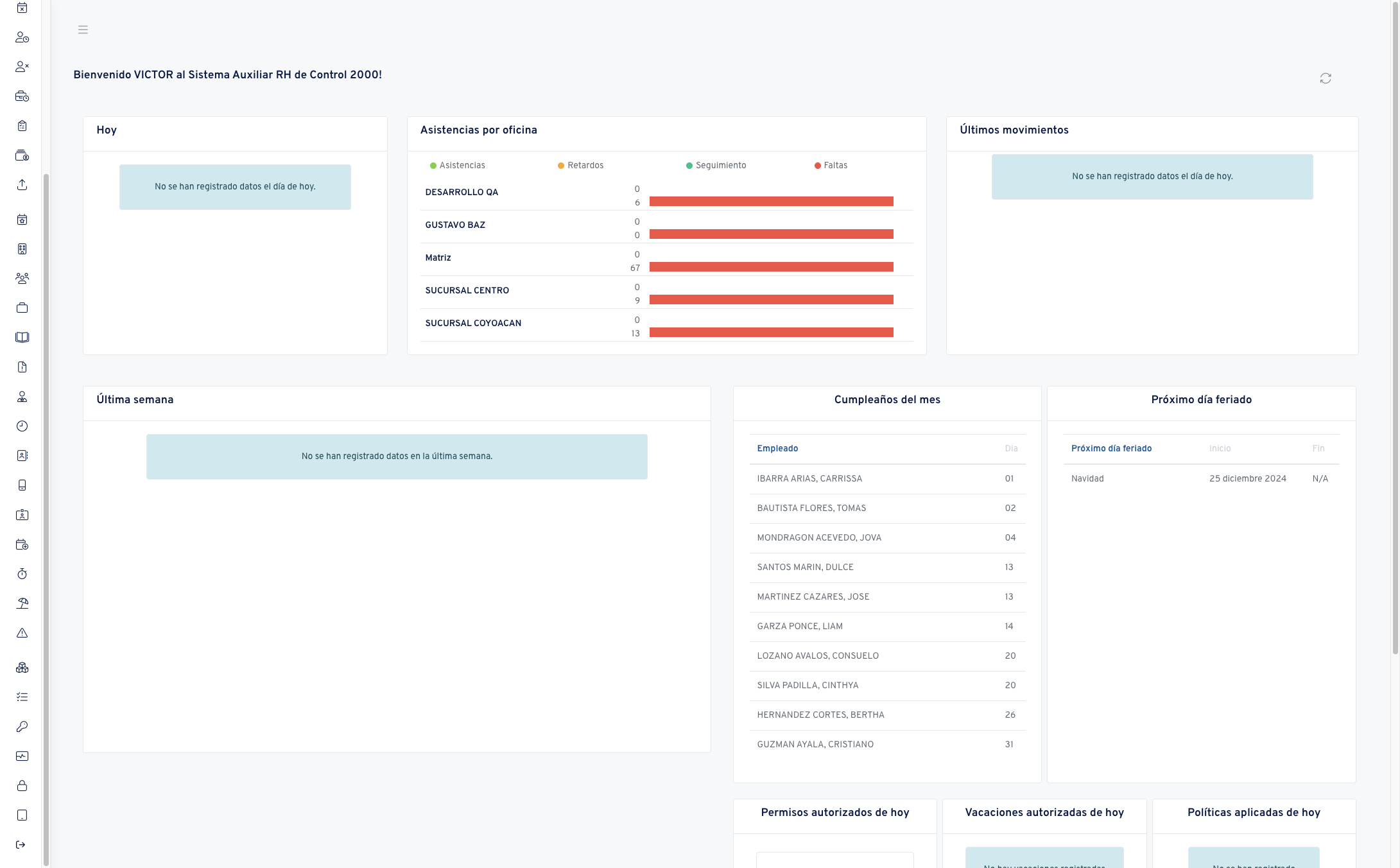Click the page vertical scrollbar
The height and width of the screenshot is (868, 1400).
click(x=1395, y=327)
